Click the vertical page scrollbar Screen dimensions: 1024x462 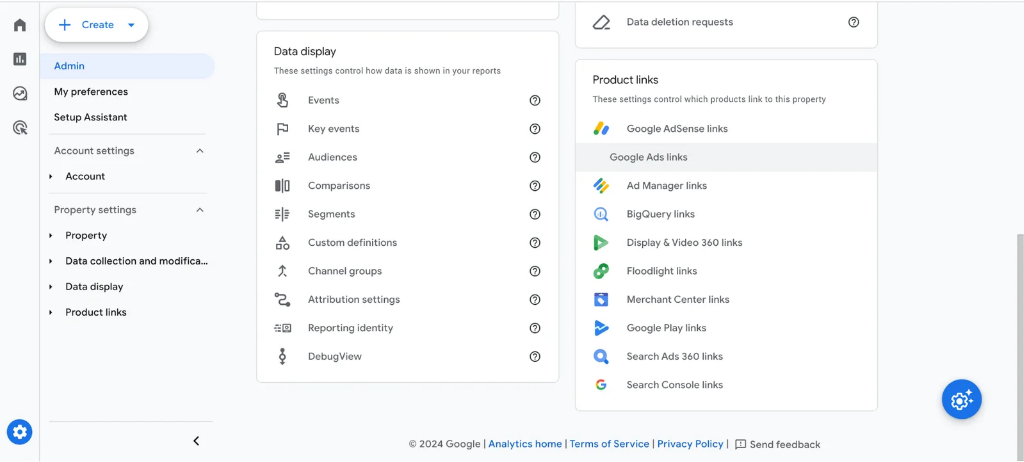click(x=1019, y=330)
